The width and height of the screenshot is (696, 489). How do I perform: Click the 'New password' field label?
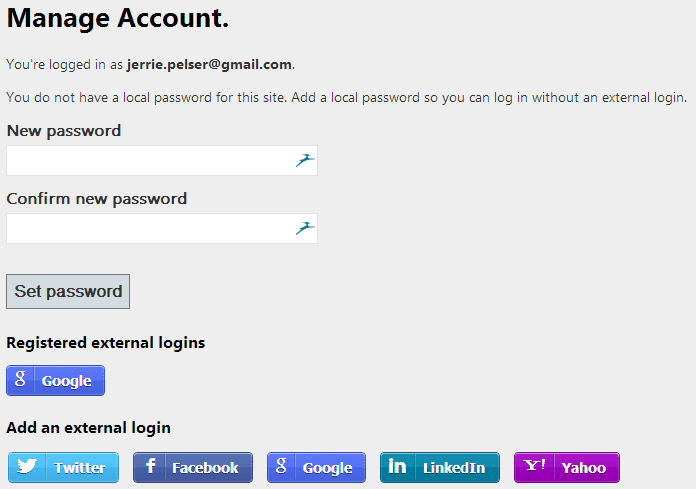click(x=64, y=131)
